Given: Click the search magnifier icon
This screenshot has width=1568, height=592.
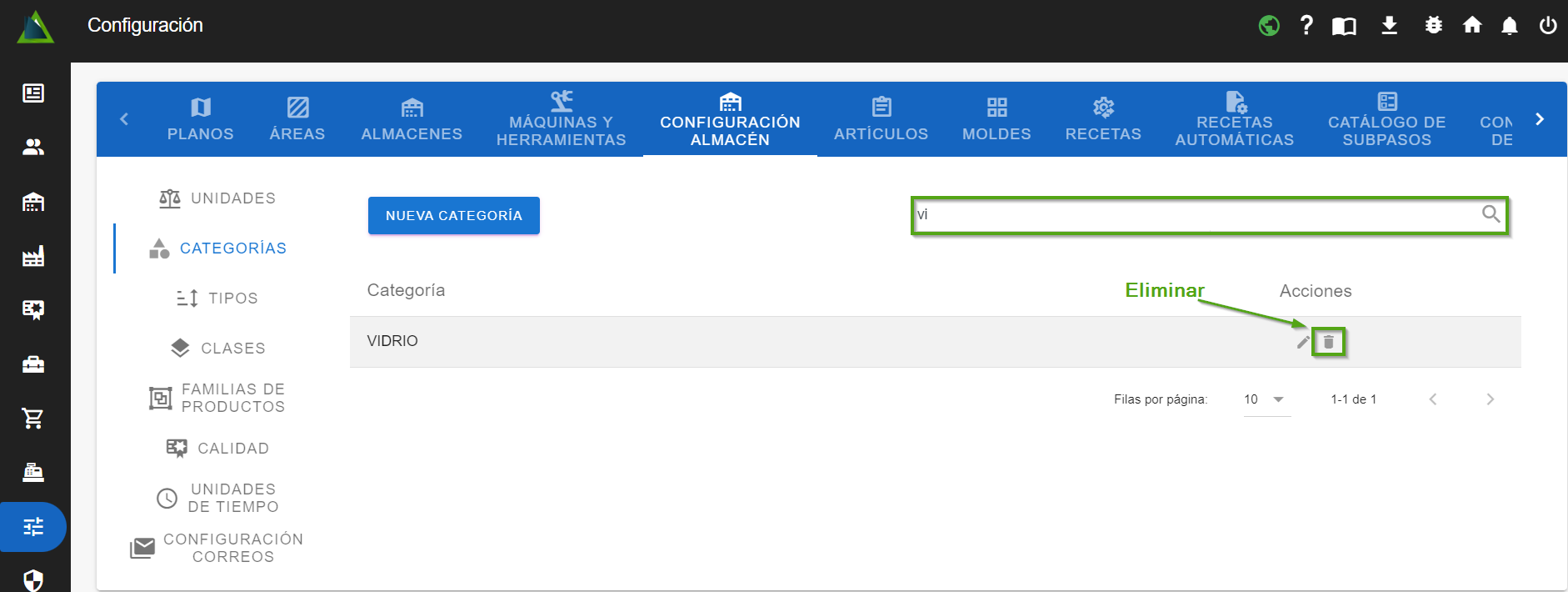Looking at the screenshot, I should (x=1491, y=214).
